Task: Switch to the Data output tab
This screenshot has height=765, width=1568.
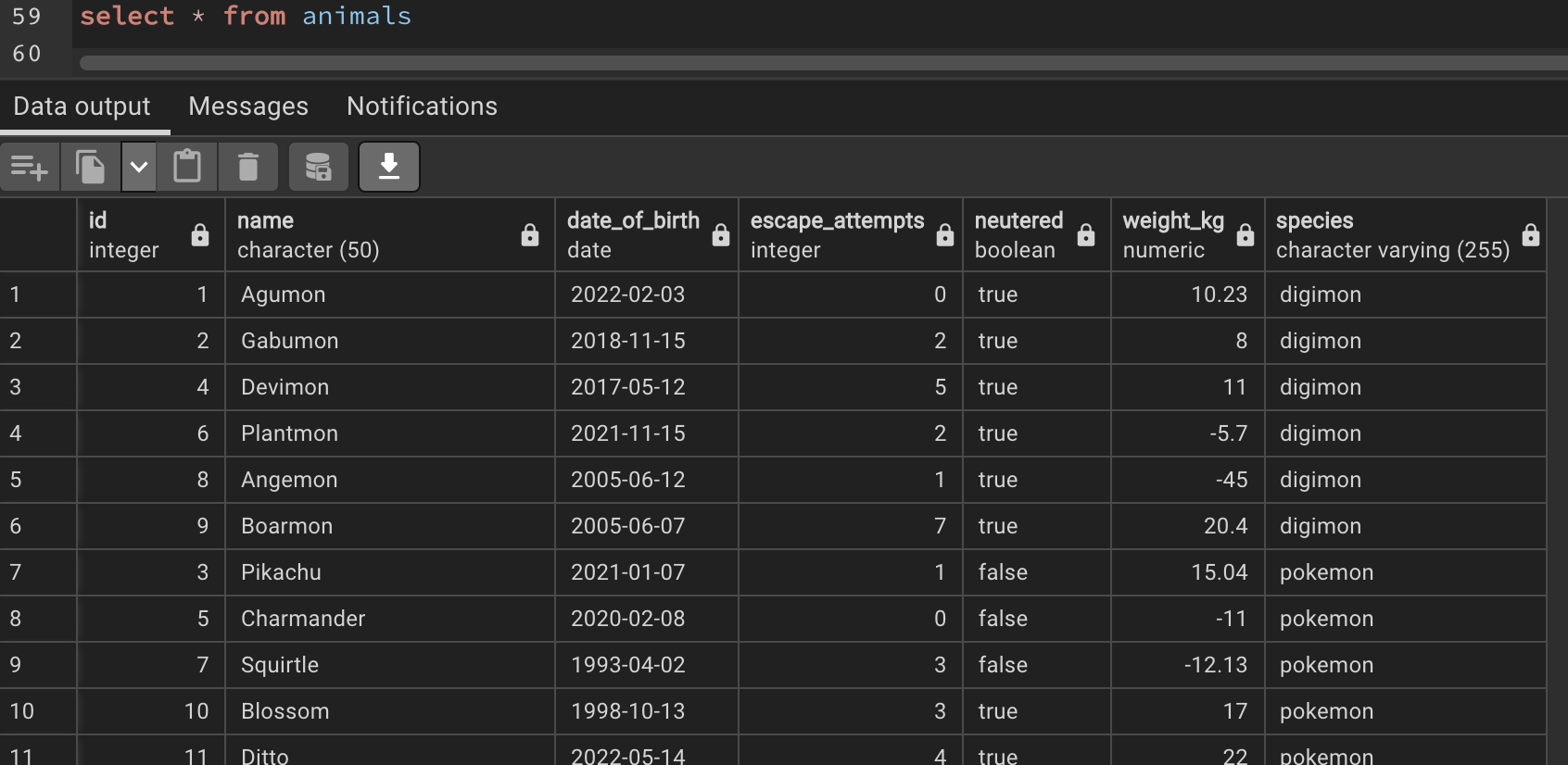Action: (x=82, y=107)
